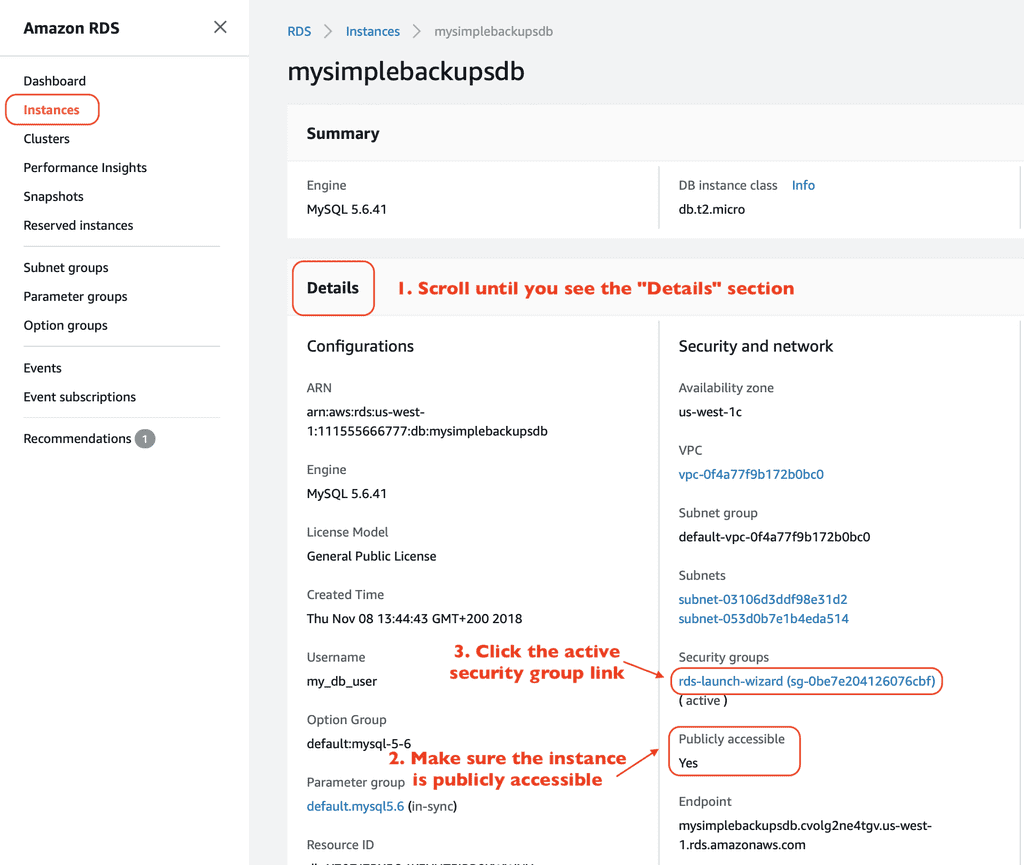Go to Parameter groups
1024x865 pixels.
pos(75,297)
